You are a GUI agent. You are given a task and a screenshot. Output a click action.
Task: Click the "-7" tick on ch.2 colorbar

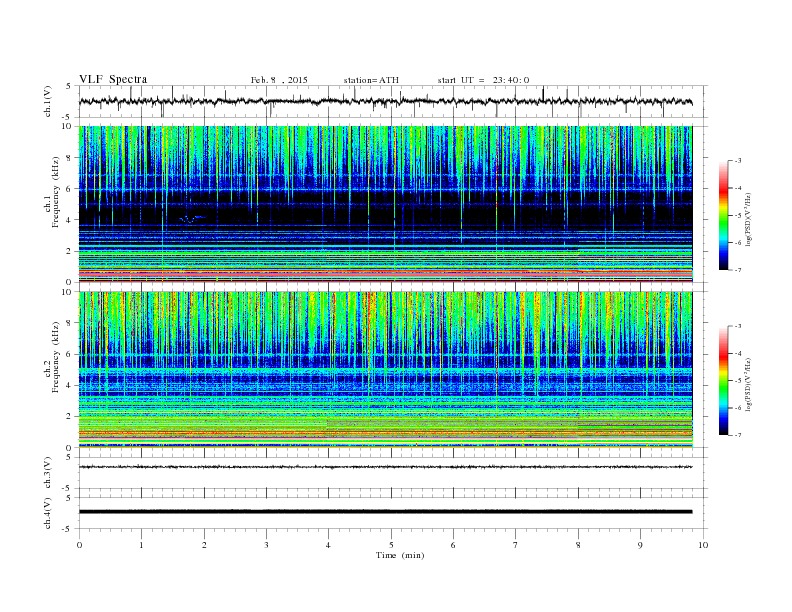[738, 435]
